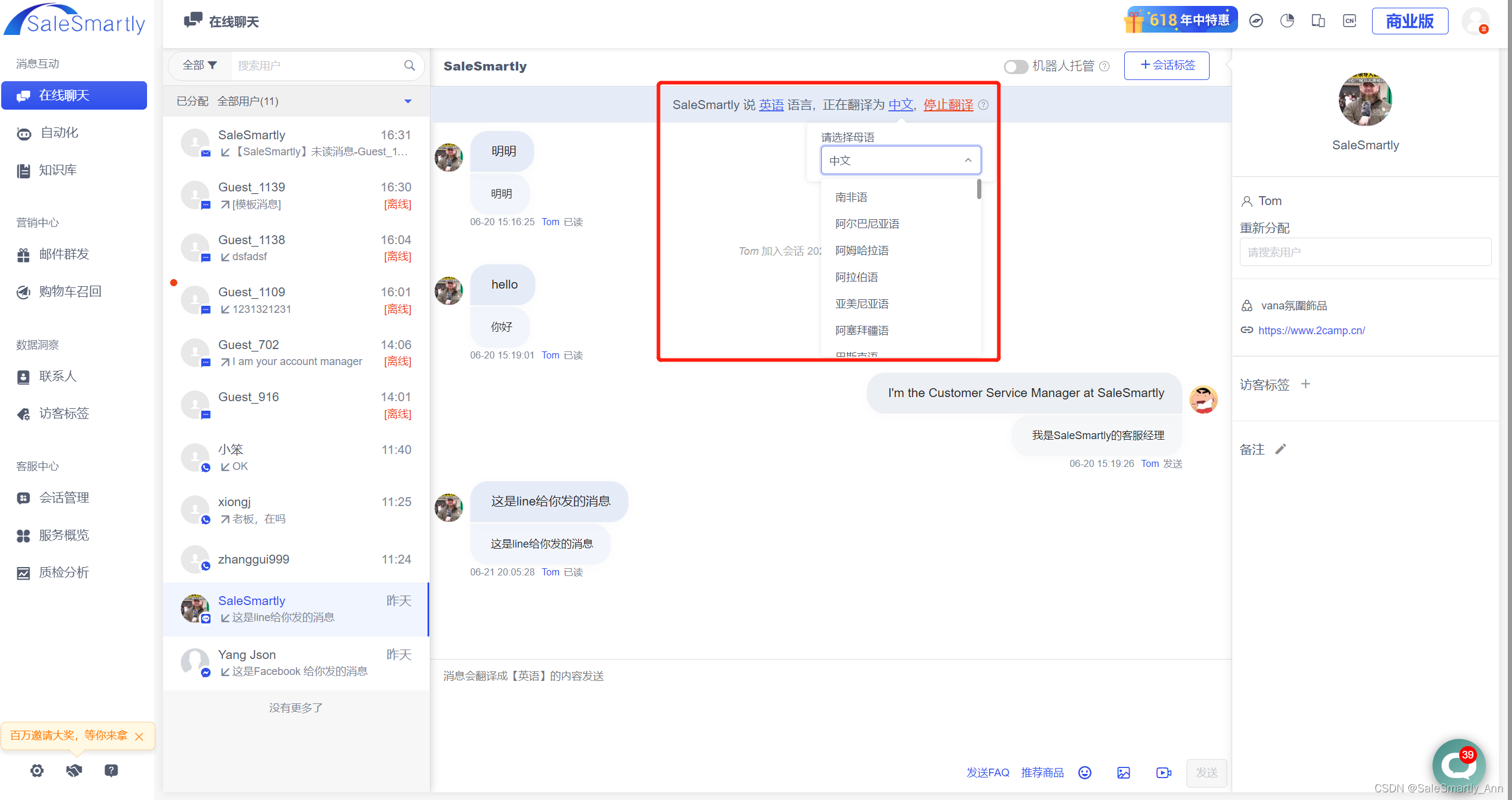Click the language list scrollbar
Image resolution: width=1512 pixels, height=800 pixels.
click(x=978, y=190)
